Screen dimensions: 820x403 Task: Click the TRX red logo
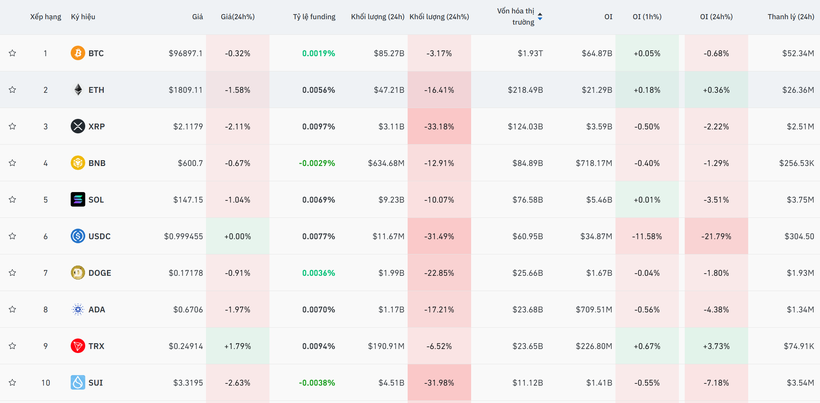pyautogui.click(x=78, y=346)
